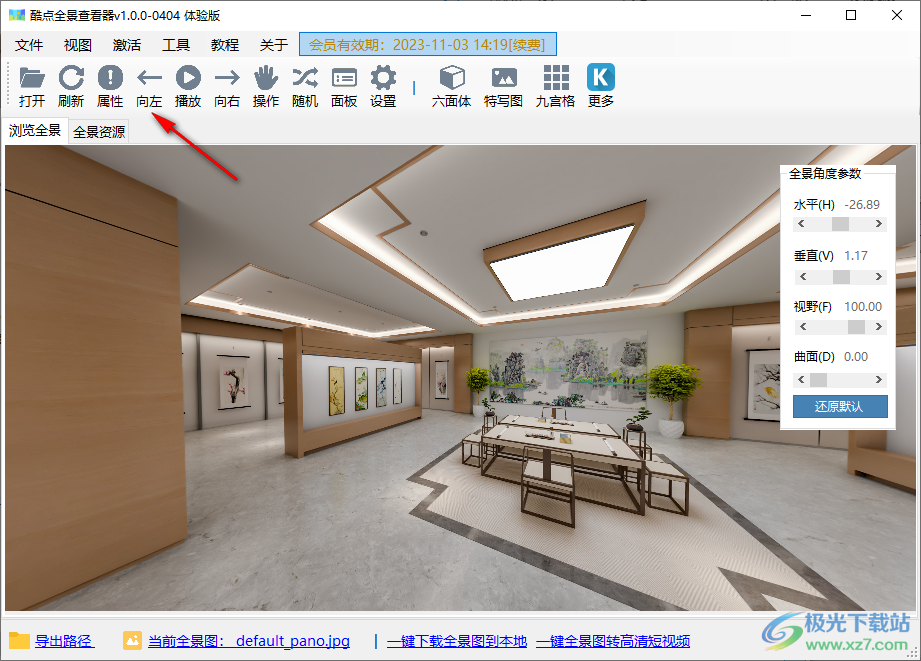
Task: Decrease 视野(F) with left arrow
Action: (x=803, y=327)
